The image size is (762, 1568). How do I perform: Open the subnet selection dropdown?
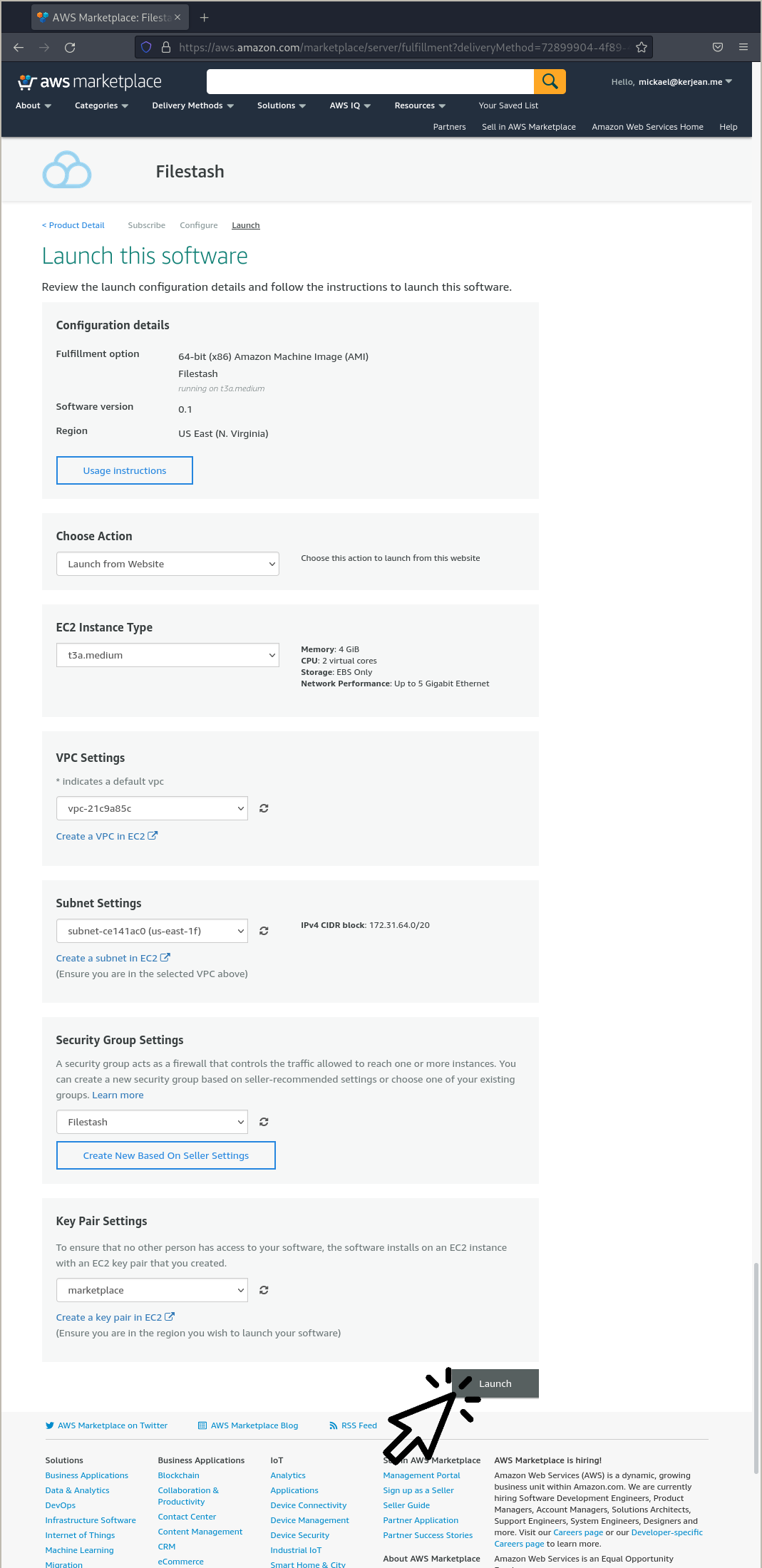[152, 931]
